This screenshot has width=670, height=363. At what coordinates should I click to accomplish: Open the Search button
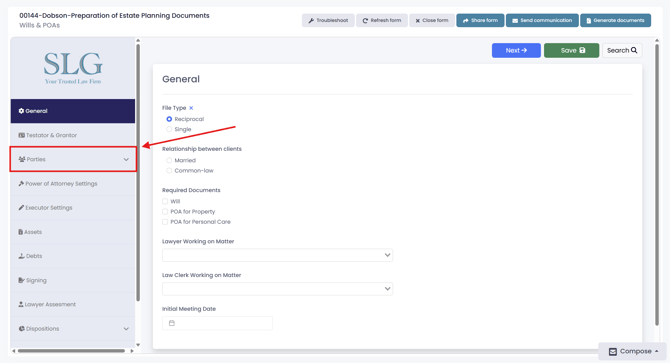point(622,50)
